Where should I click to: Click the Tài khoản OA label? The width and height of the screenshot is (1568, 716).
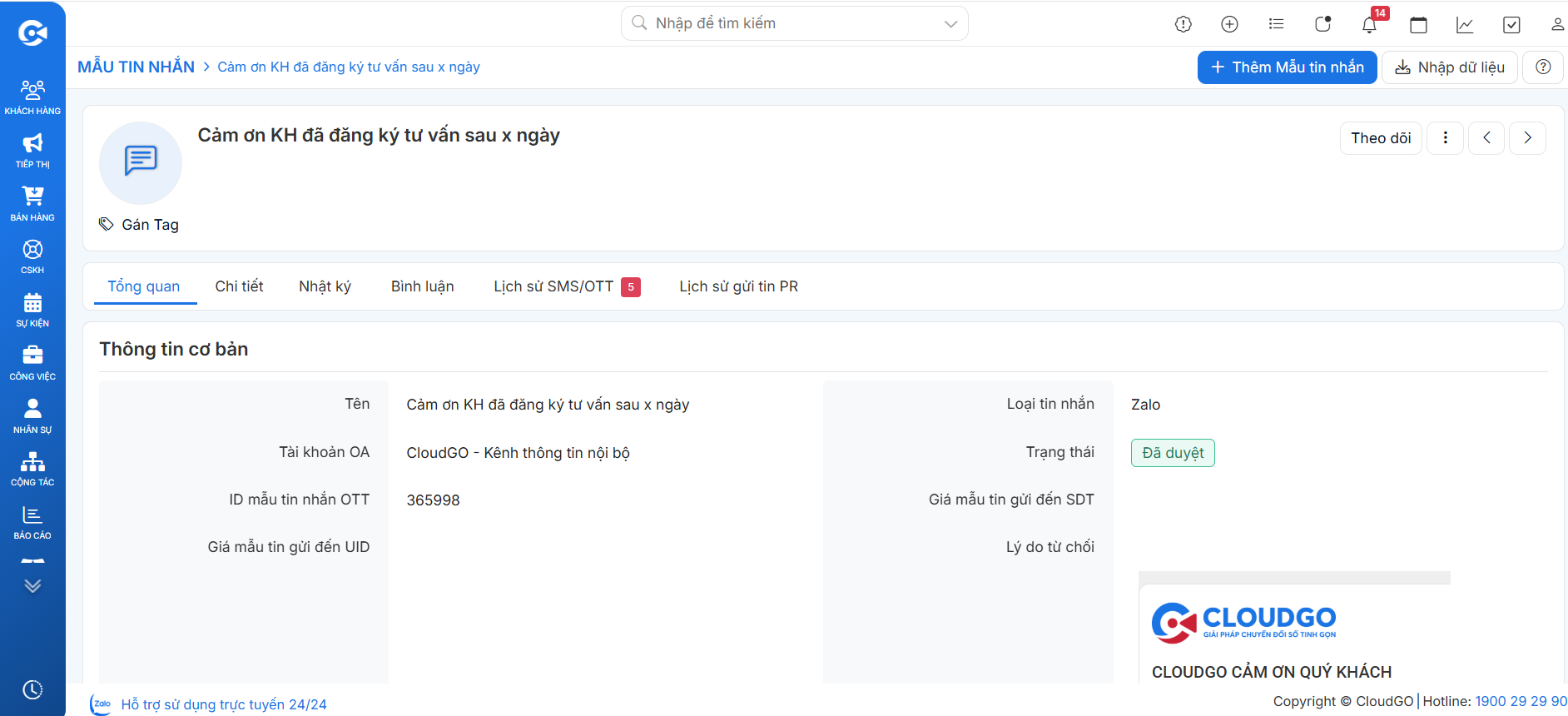click(324, 452)
